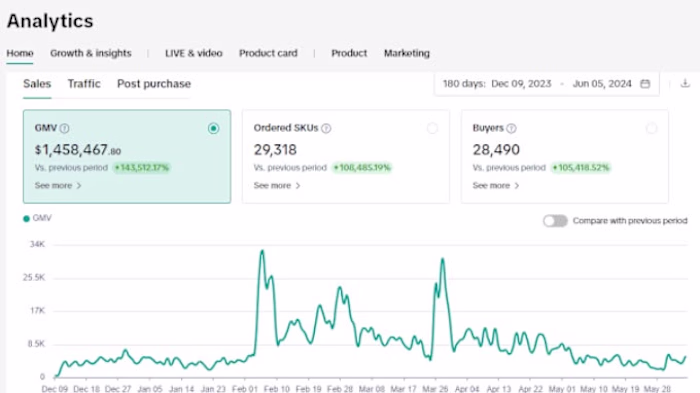Open the LIVE & video tab
This screenshot has width=700, height=393.
(194, 53)
